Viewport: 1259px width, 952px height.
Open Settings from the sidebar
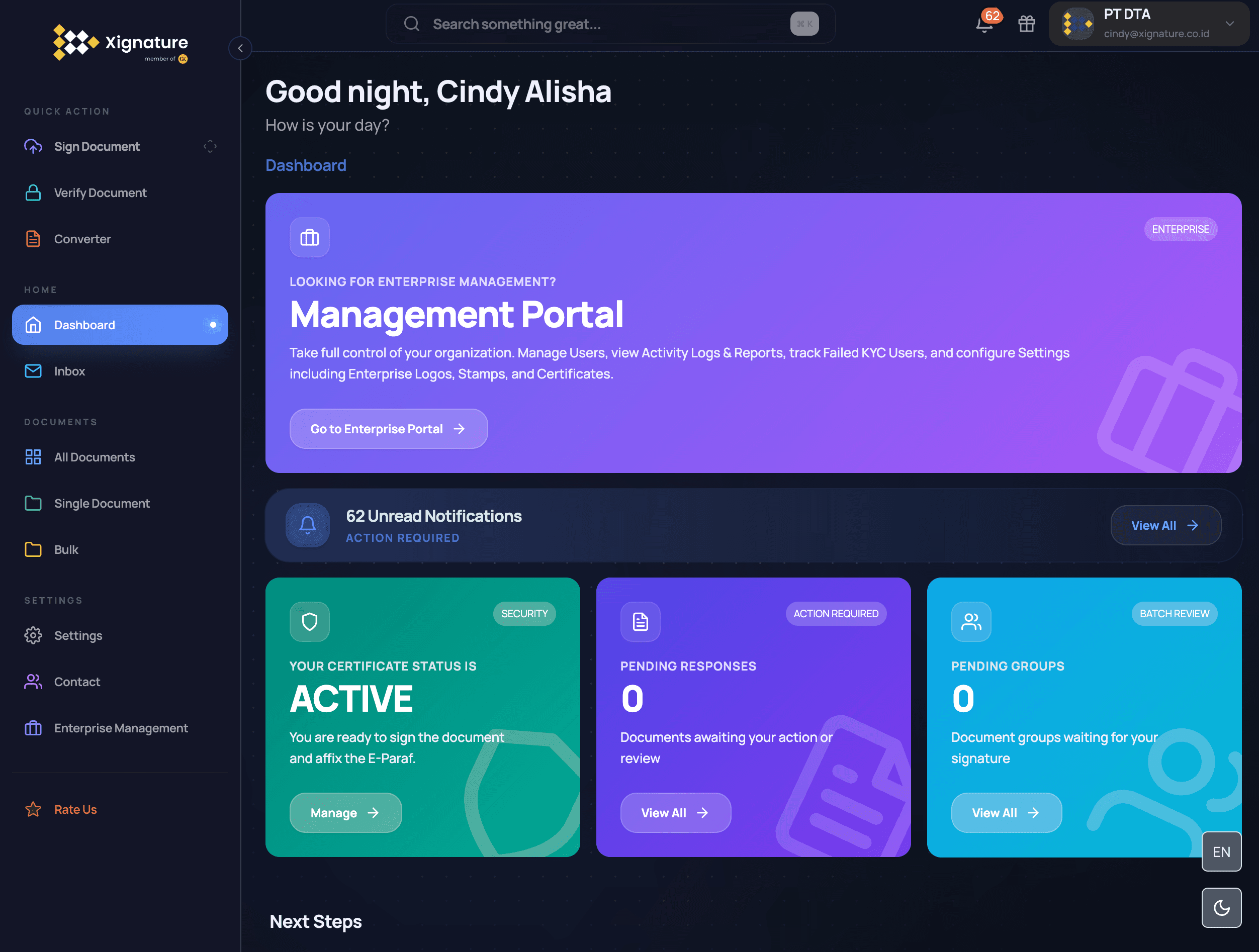pos(120,635)
